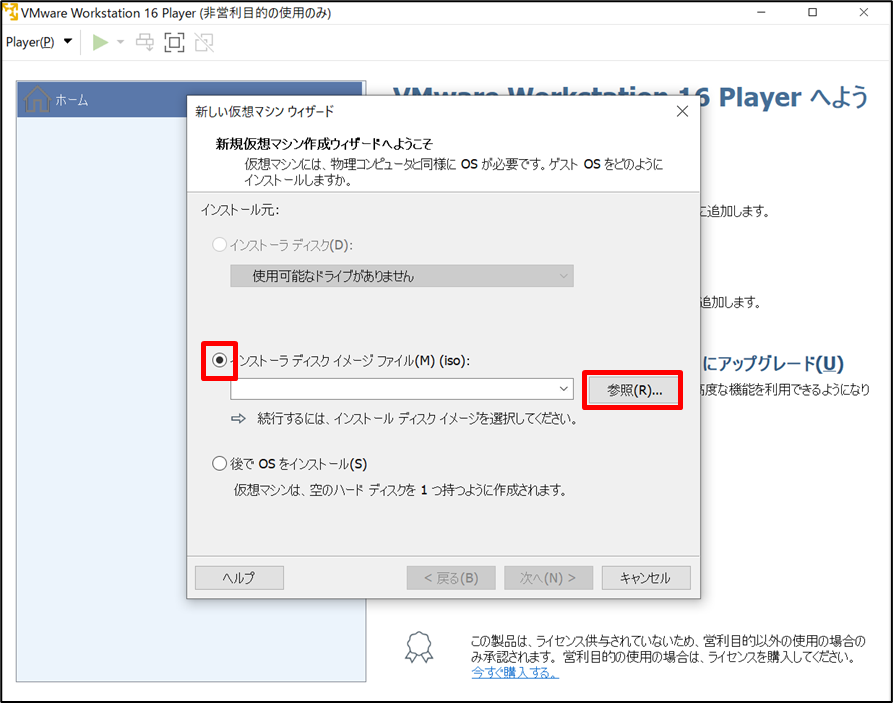Click the 次へ(N) > button

tap(548, 578)
